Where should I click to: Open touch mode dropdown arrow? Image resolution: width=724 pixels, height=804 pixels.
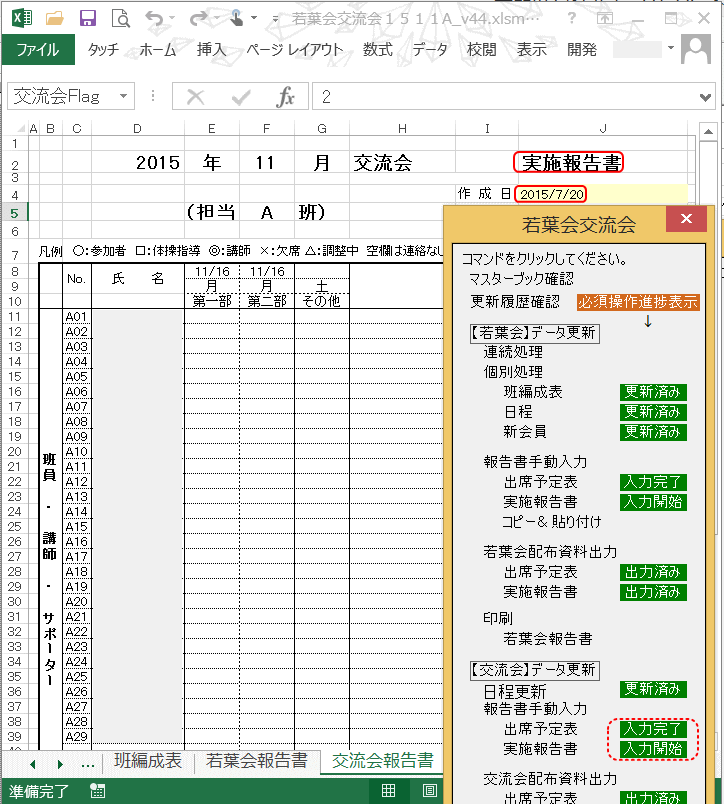[x=254, y=18]
